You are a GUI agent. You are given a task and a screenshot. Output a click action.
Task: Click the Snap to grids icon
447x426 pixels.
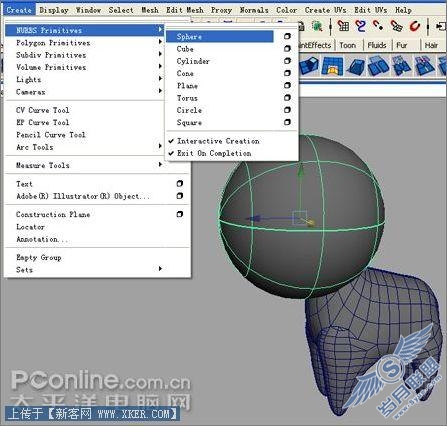tap(343, 26)
